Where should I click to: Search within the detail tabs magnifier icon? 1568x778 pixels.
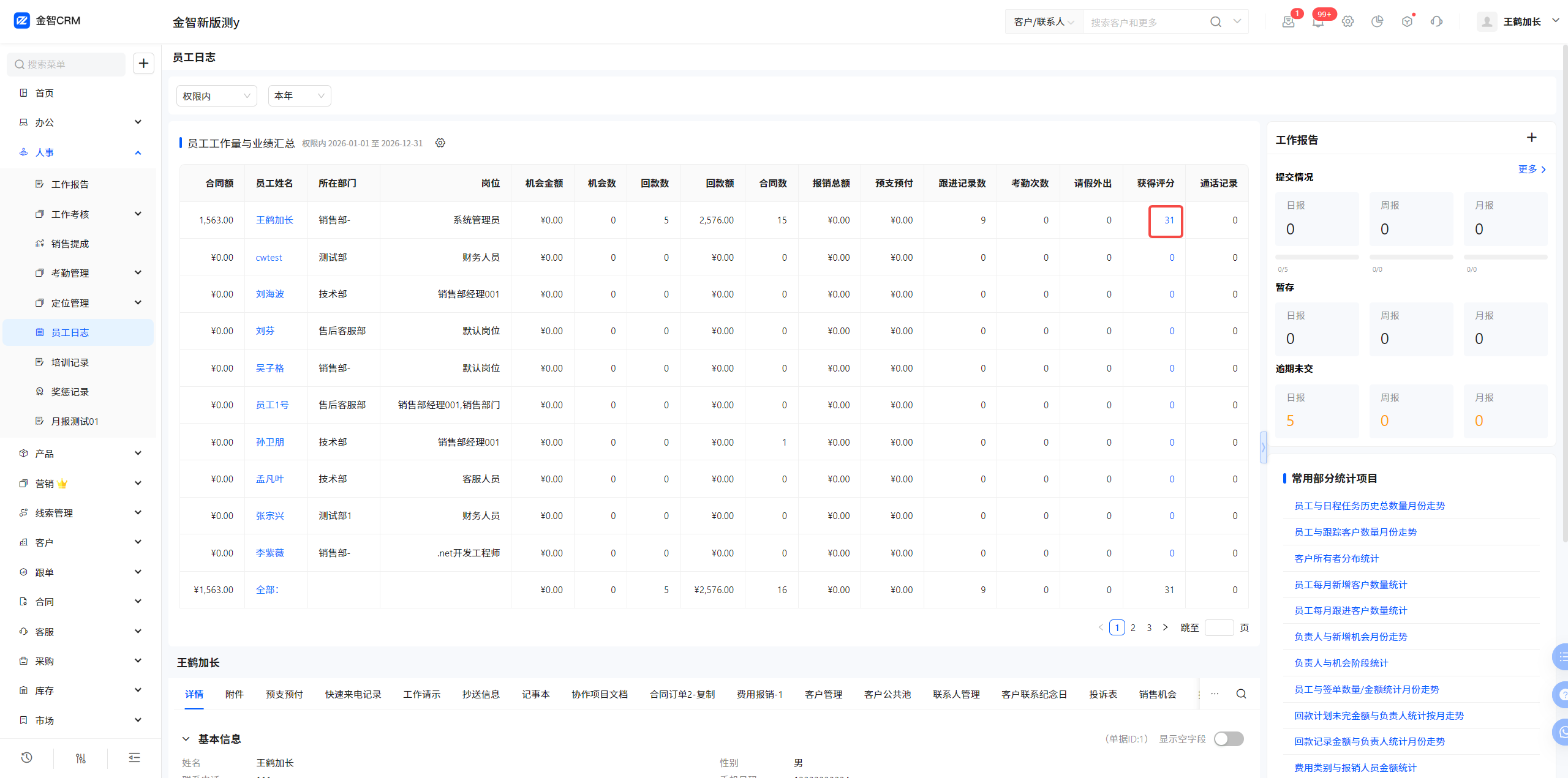(x=1241, y=694)
